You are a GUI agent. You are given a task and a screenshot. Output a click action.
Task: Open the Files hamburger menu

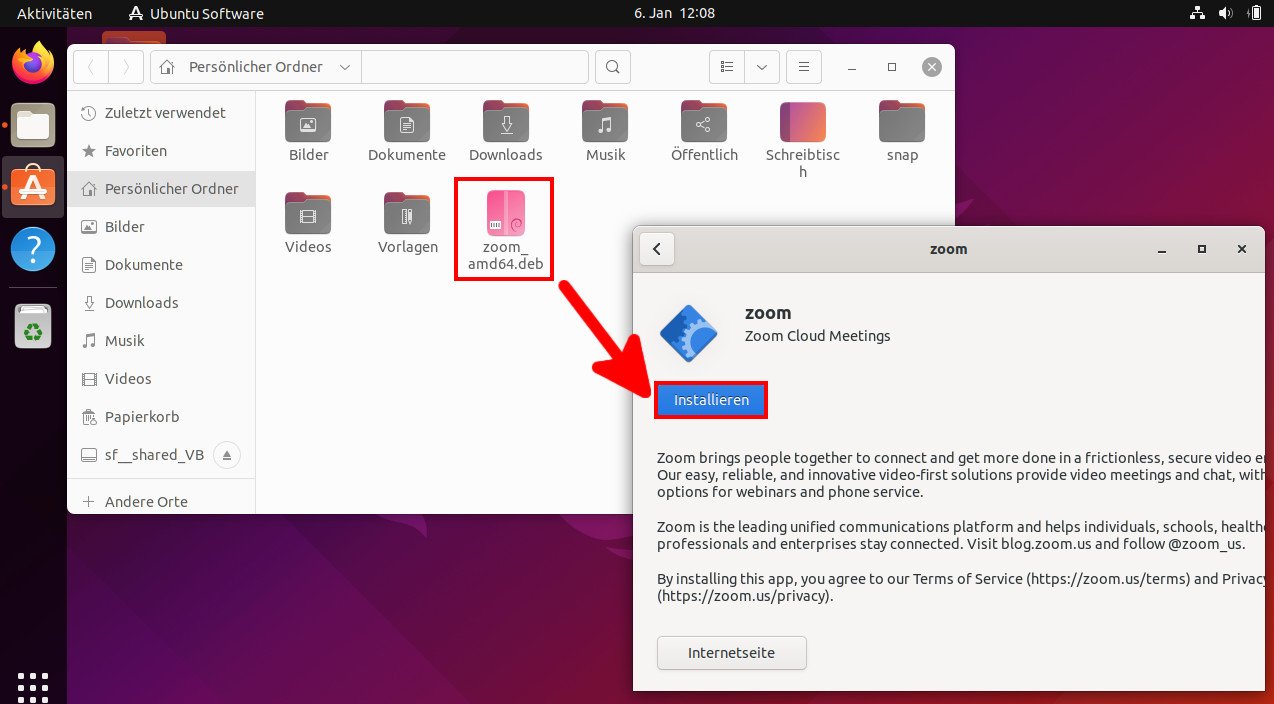804,66
